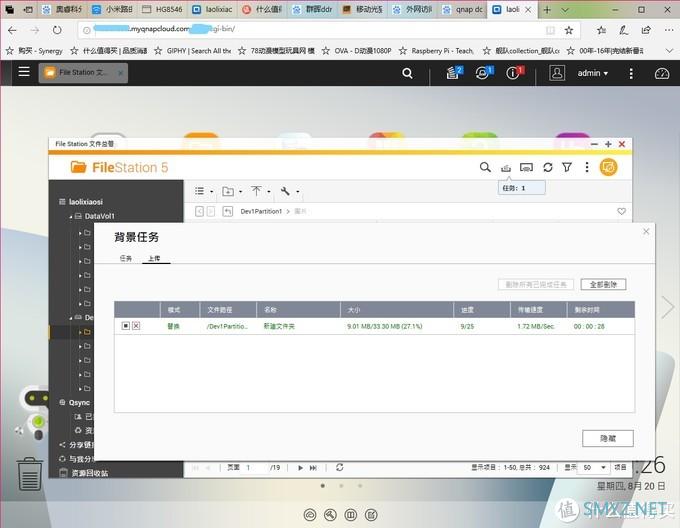Image resolution: width=680 pixels, height=528 pixels.
Task: Open a new browser tab
Action: tap(547, 10)
